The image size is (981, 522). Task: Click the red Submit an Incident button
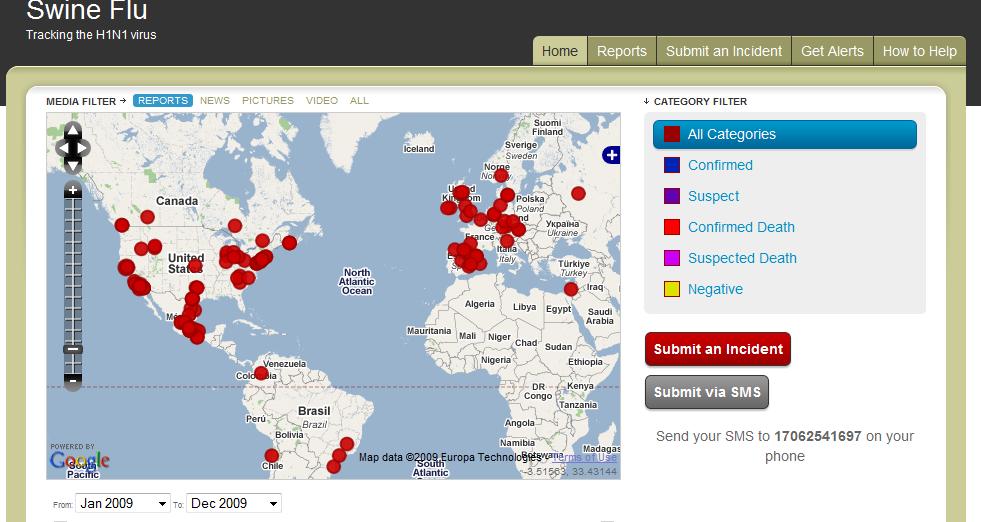click(718, 349)
